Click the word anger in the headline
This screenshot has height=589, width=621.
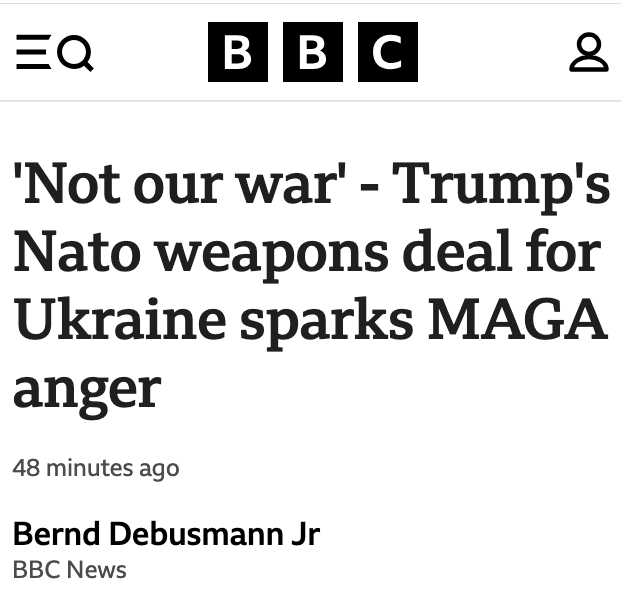(x=86, y=389)
